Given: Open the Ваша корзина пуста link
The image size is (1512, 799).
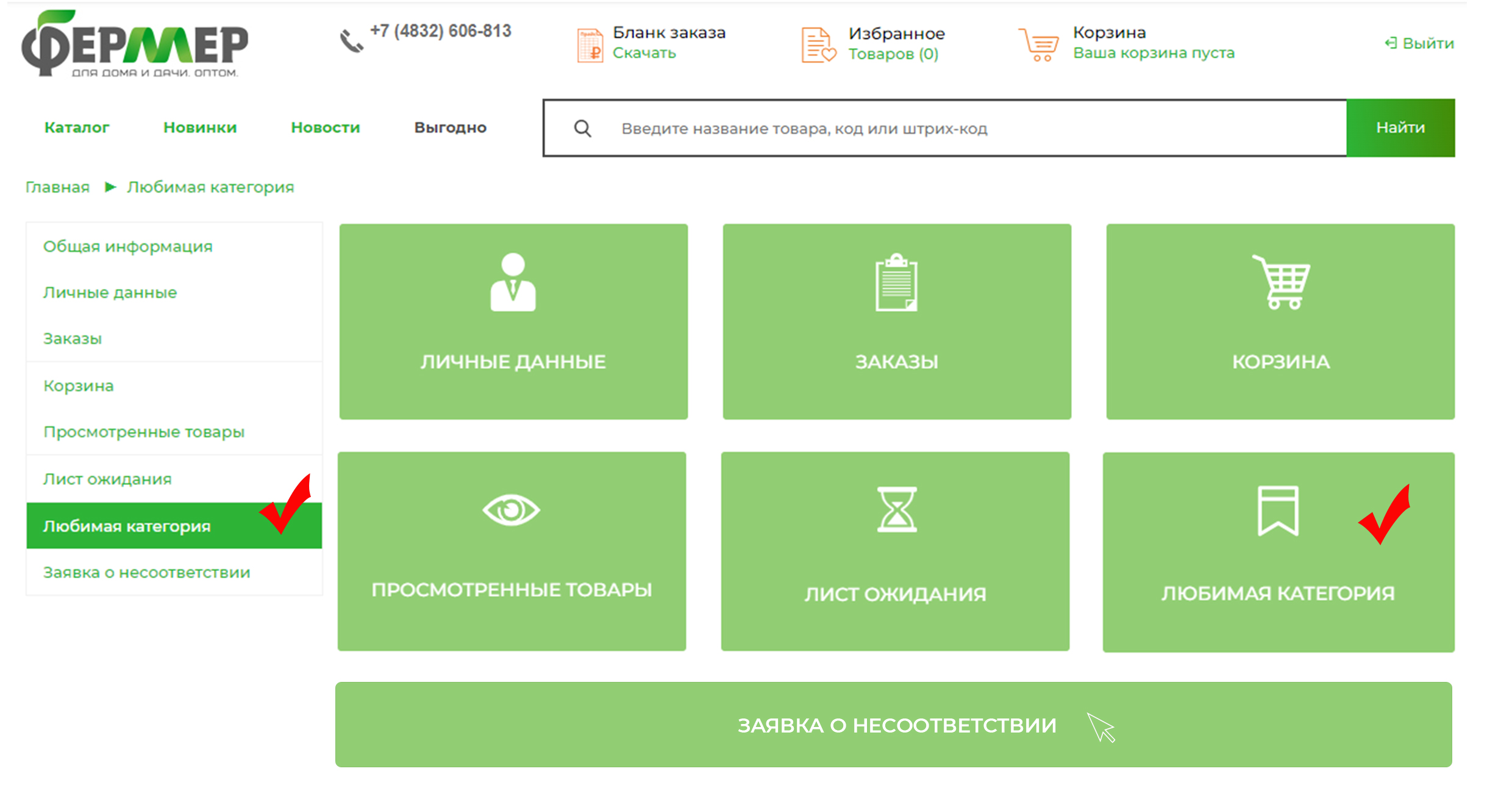Looking at the screenshot, I should pos(1154,53).
